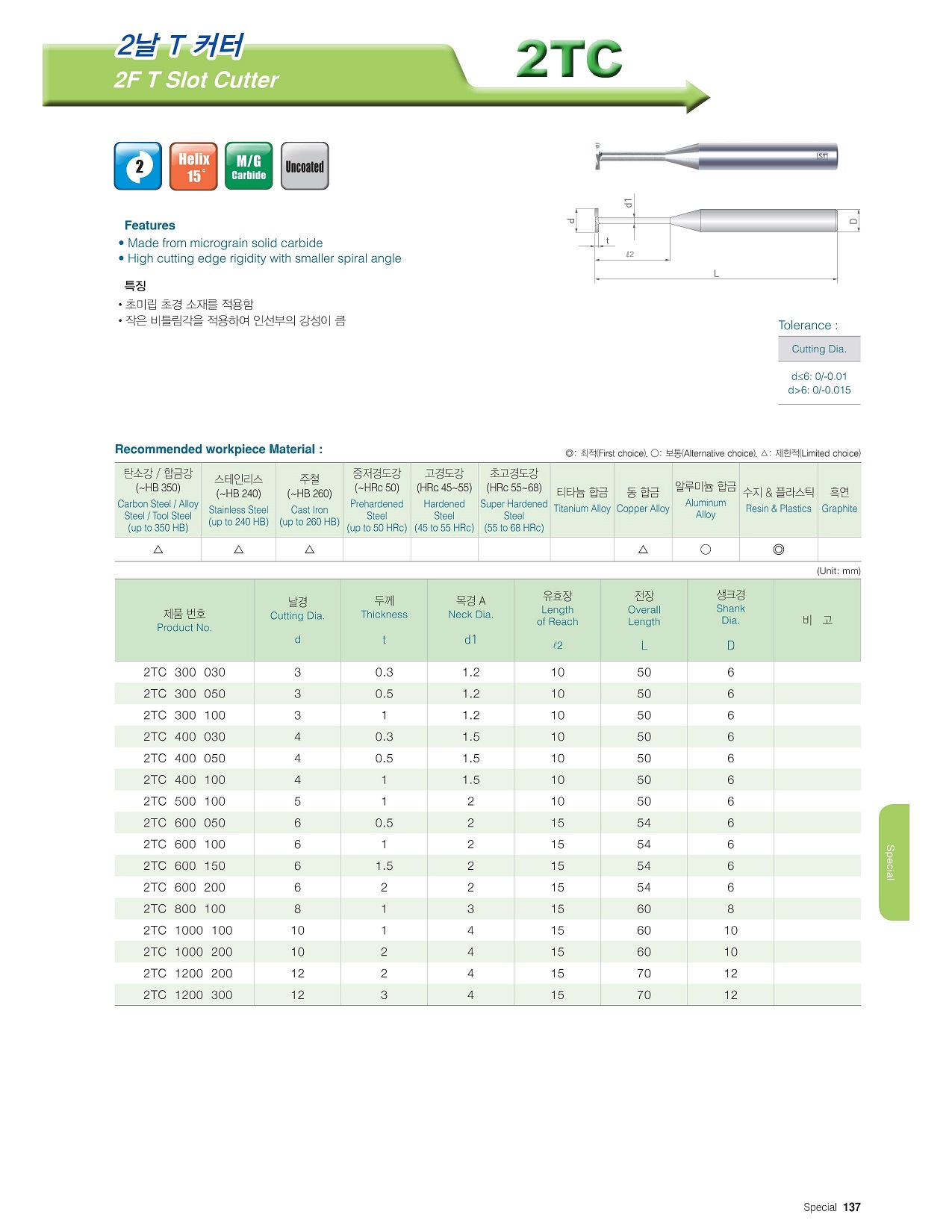The width and height of the screenshot is (952, 1232).
Task: Click the gray Uncoated badge
Action: click(x=305, y=166)
